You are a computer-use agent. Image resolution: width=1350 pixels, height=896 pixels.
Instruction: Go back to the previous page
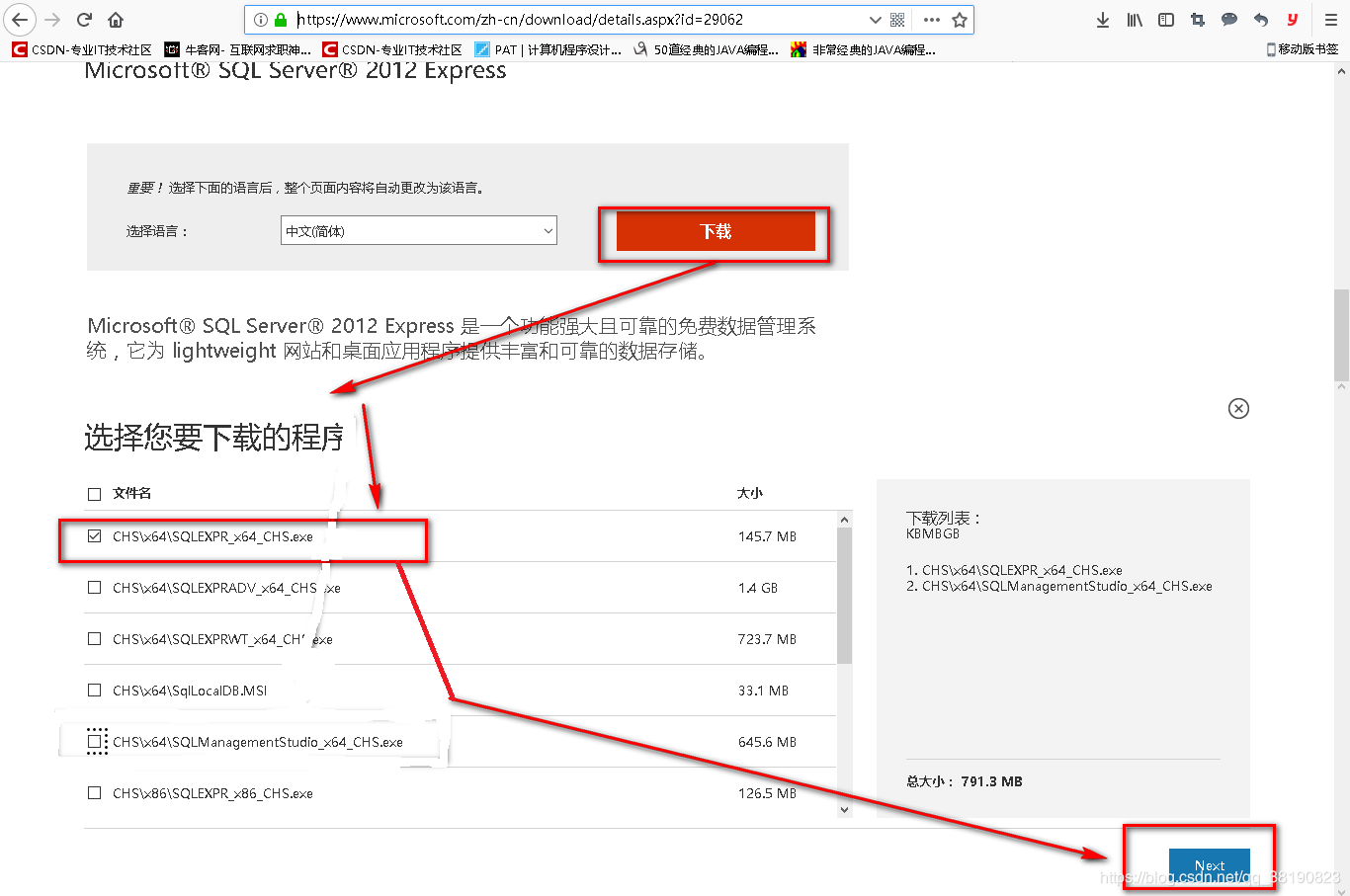[x=20, y=20]
